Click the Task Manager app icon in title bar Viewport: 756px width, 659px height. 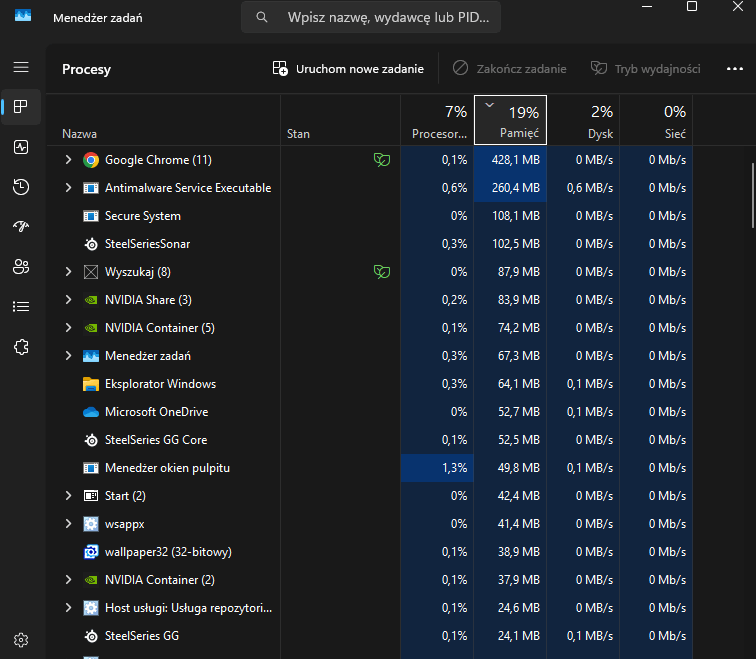pyautogui.click(x=23, y=16)
